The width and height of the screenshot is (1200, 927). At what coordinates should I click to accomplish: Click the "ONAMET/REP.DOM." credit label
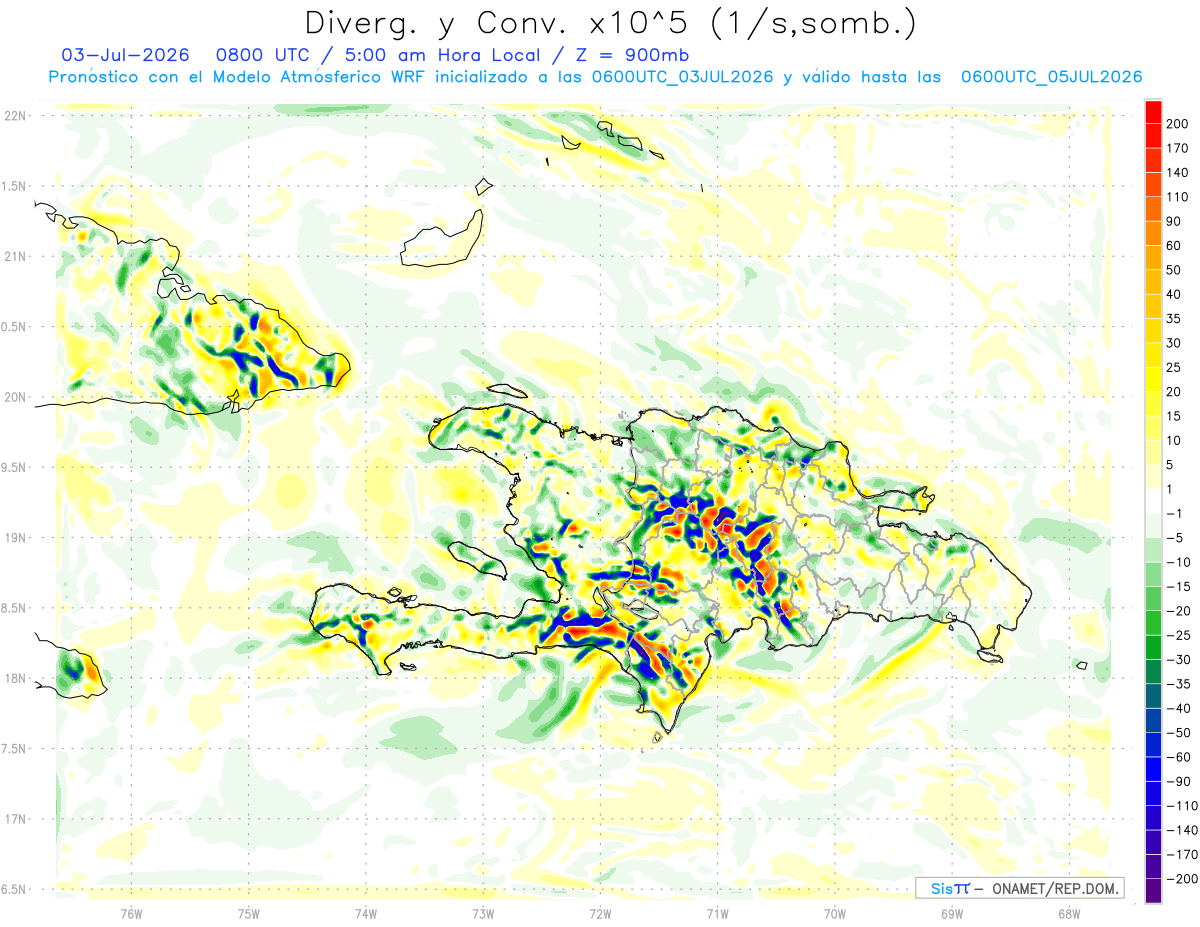pyautogui.click(x=1054, y=888)
